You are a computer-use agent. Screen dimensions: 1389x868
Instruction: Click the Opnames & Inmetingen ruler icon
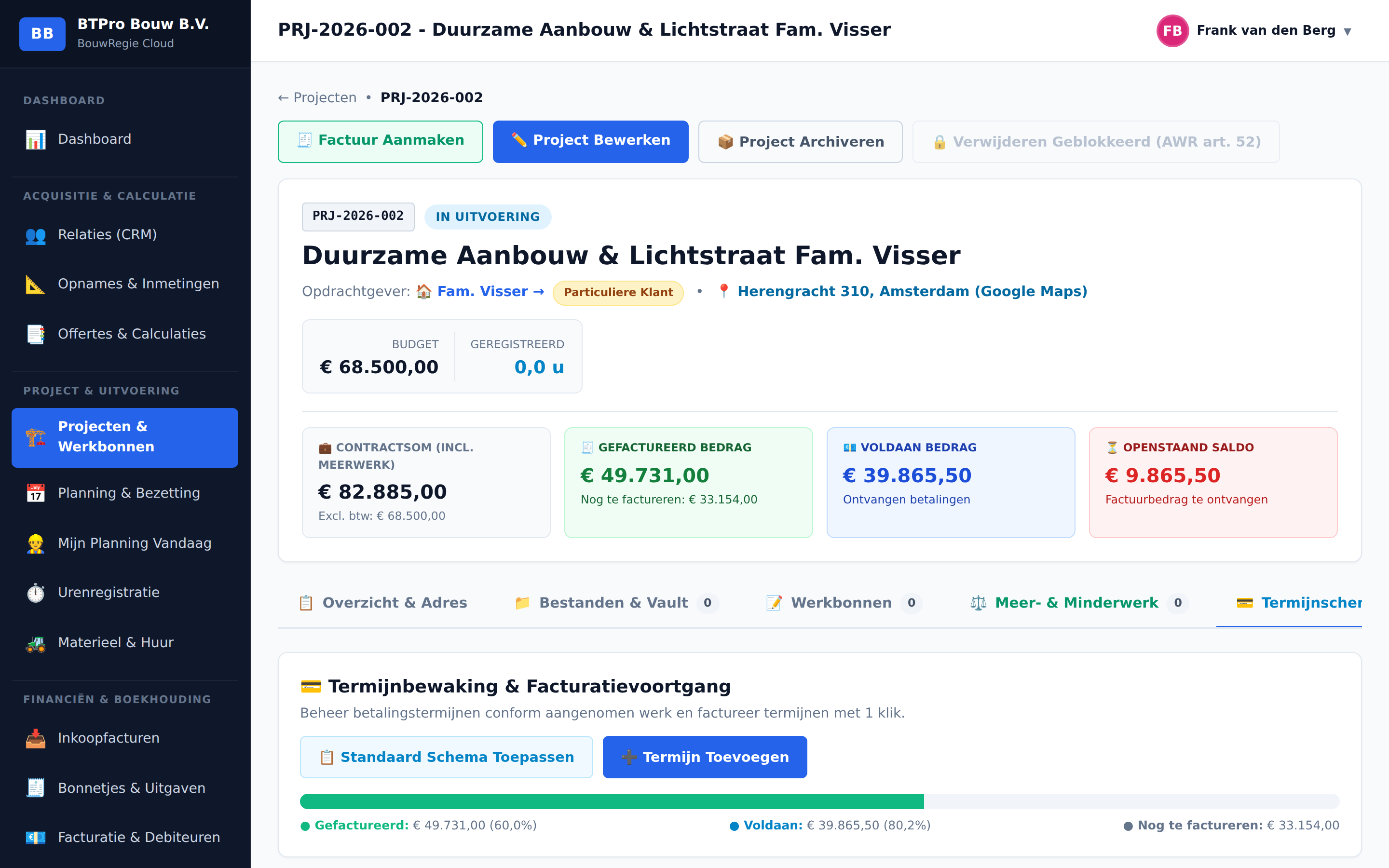36,284
